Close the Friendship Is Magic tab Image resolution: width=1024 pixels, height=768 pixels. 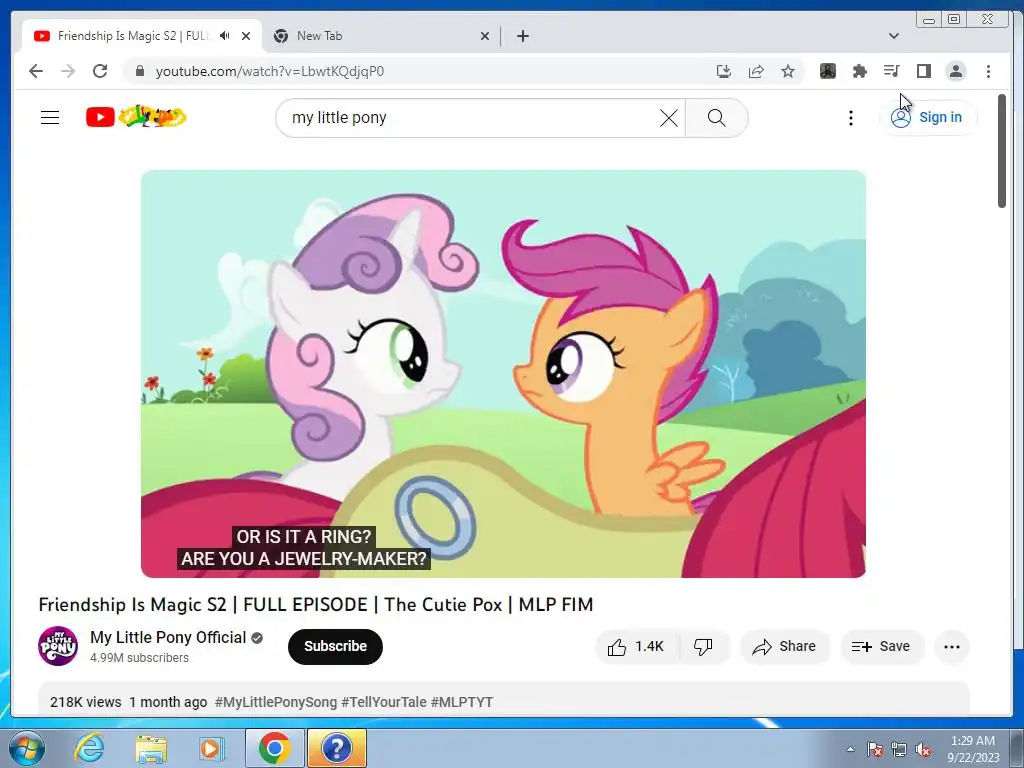click(x=246, y=36)
